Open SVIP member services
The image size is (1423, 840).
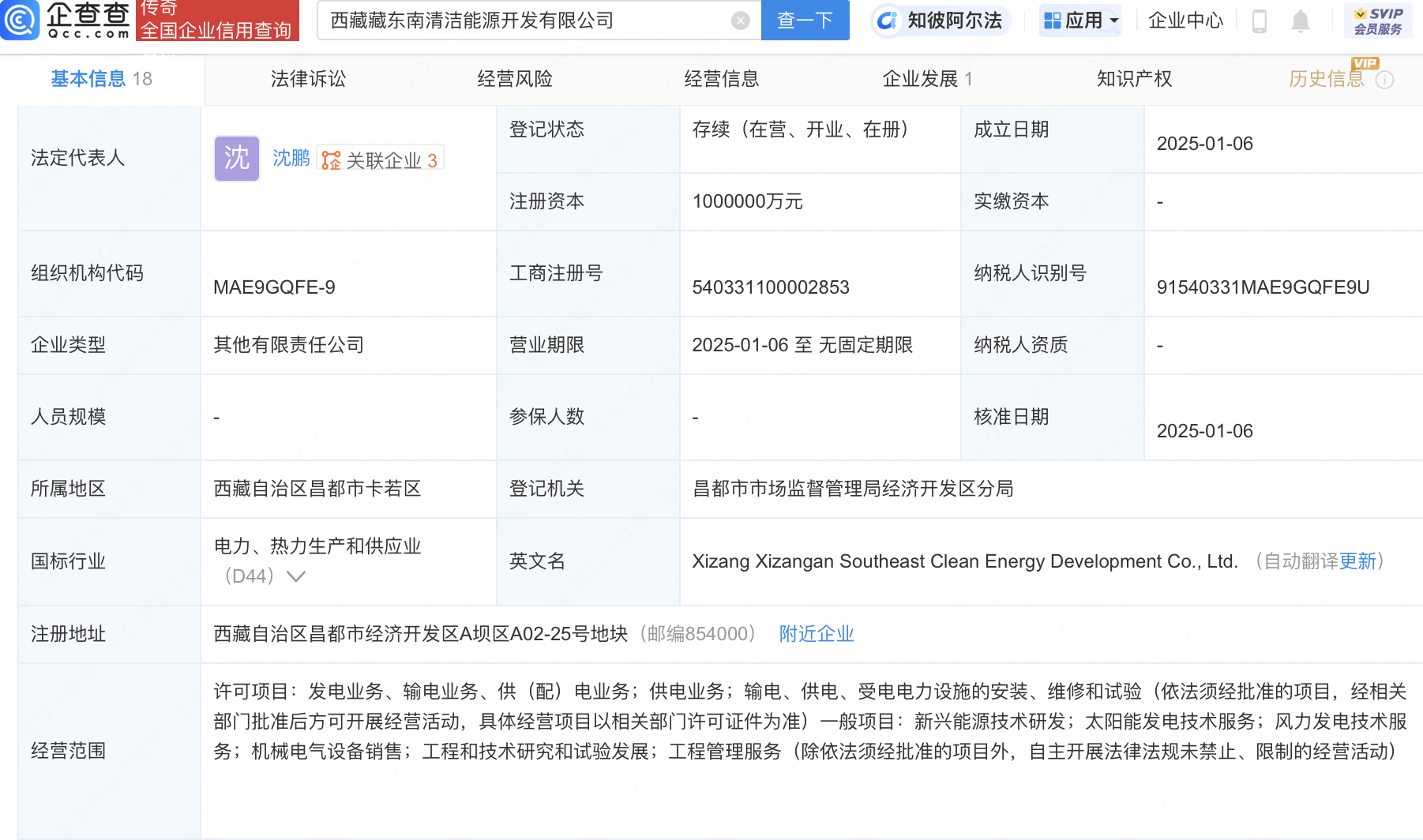click(x=1378, y=21)
